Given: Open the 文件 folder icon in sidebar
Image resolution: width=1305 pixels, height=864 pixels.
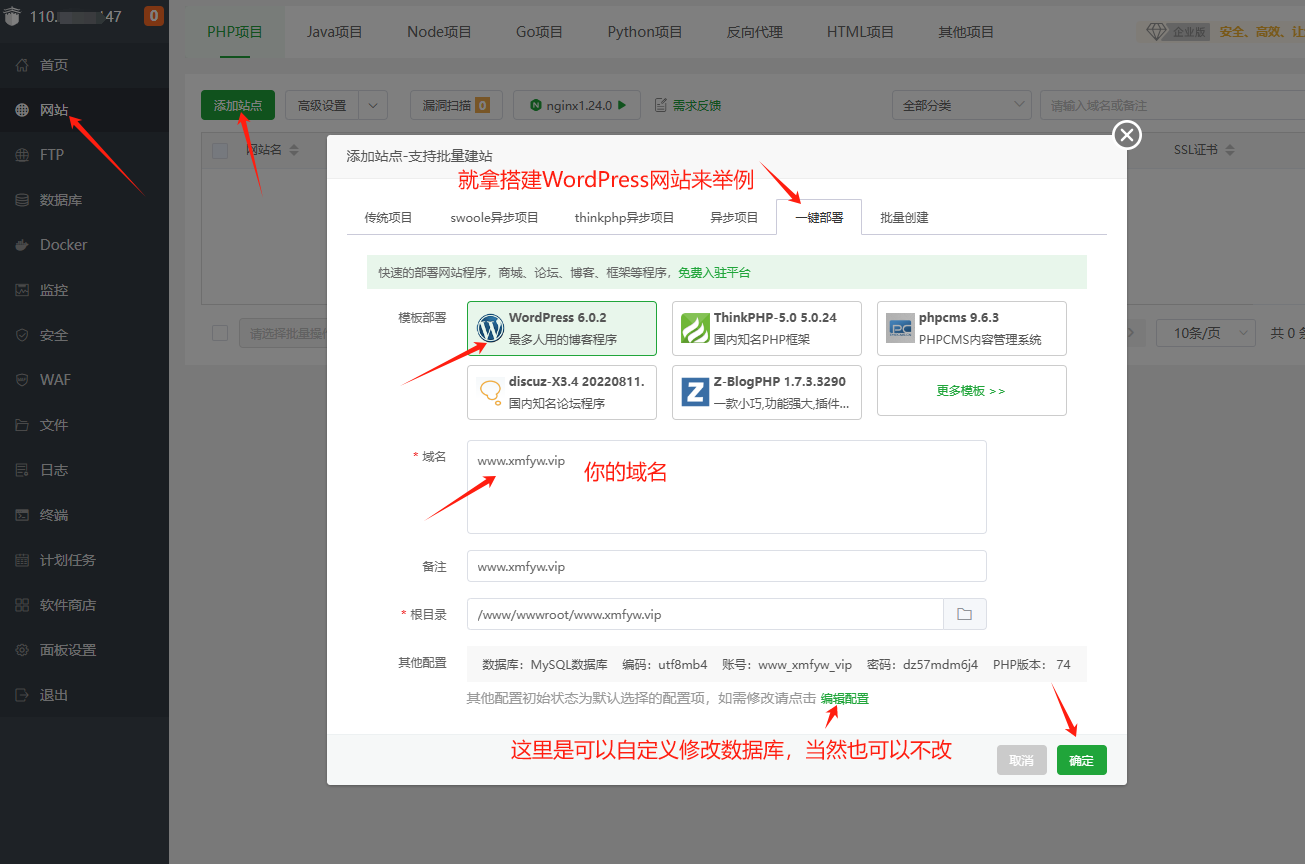Looking at the screenshot, I should point(22,425).
